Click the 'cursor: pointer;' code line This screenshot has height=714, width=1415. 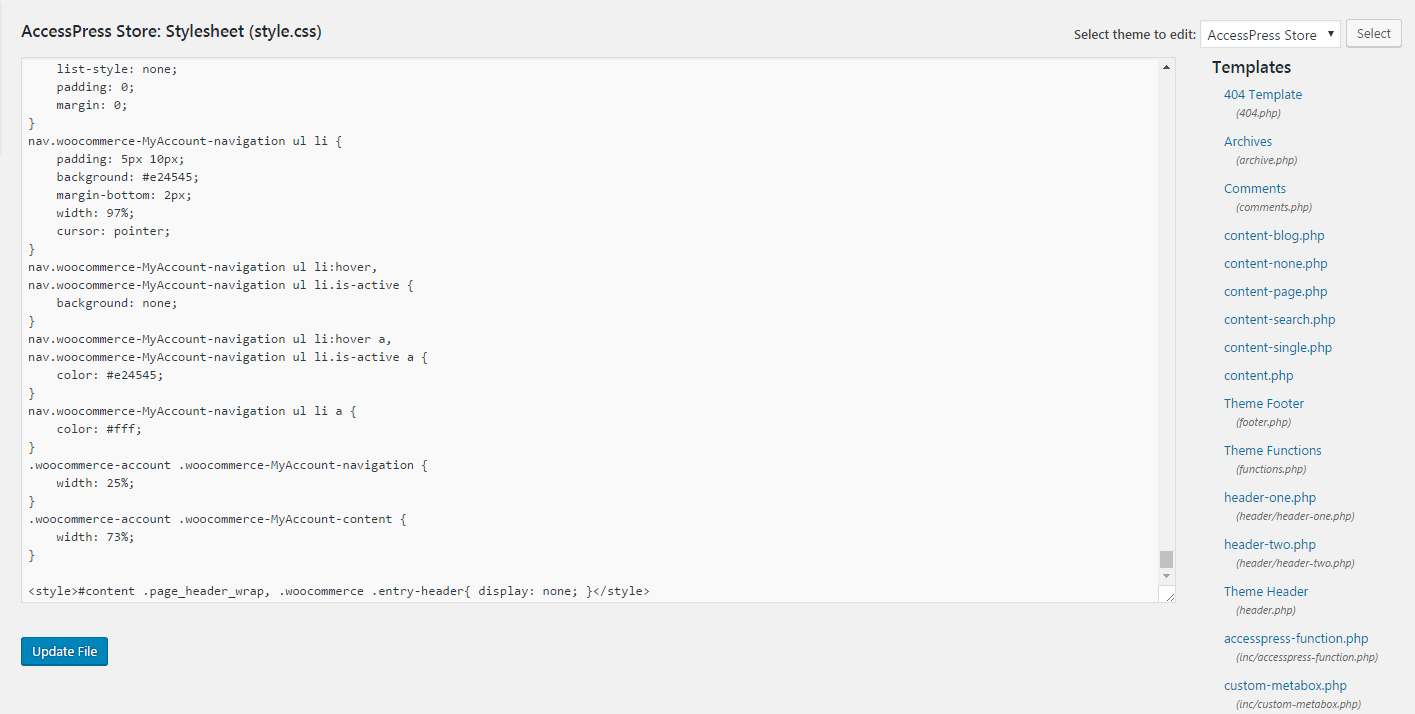point(114,231)
